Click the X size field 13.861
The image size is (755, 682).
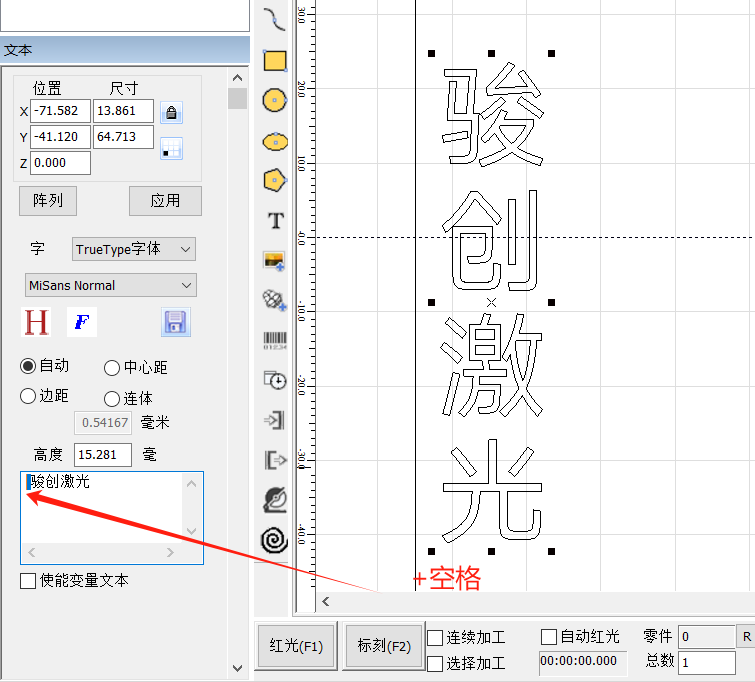pyautogui.click(x=123, y=111)
